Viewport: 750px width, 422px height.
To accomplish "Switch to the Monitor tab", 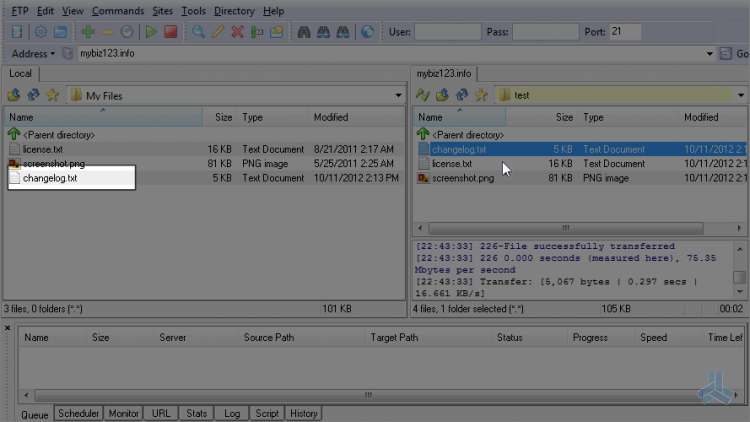I will coord(123,413).
